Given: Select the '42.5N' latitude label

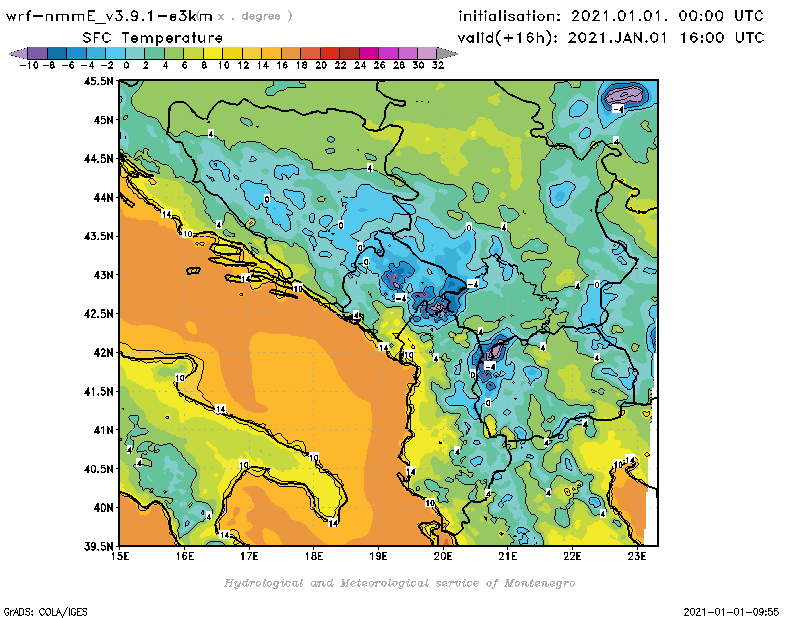Looking at the screenshot, I should pos(98,313).
